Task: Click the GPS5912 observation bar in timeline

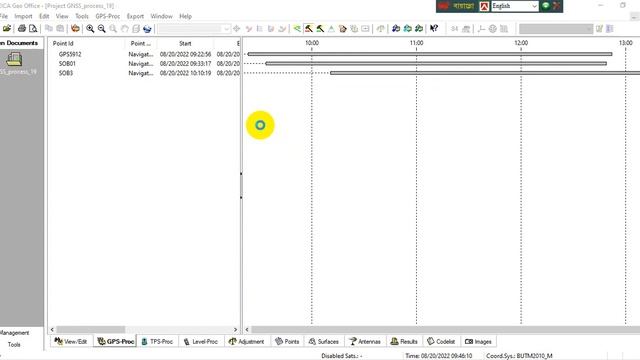Action: pyautogui.click(x=430, y=54)
